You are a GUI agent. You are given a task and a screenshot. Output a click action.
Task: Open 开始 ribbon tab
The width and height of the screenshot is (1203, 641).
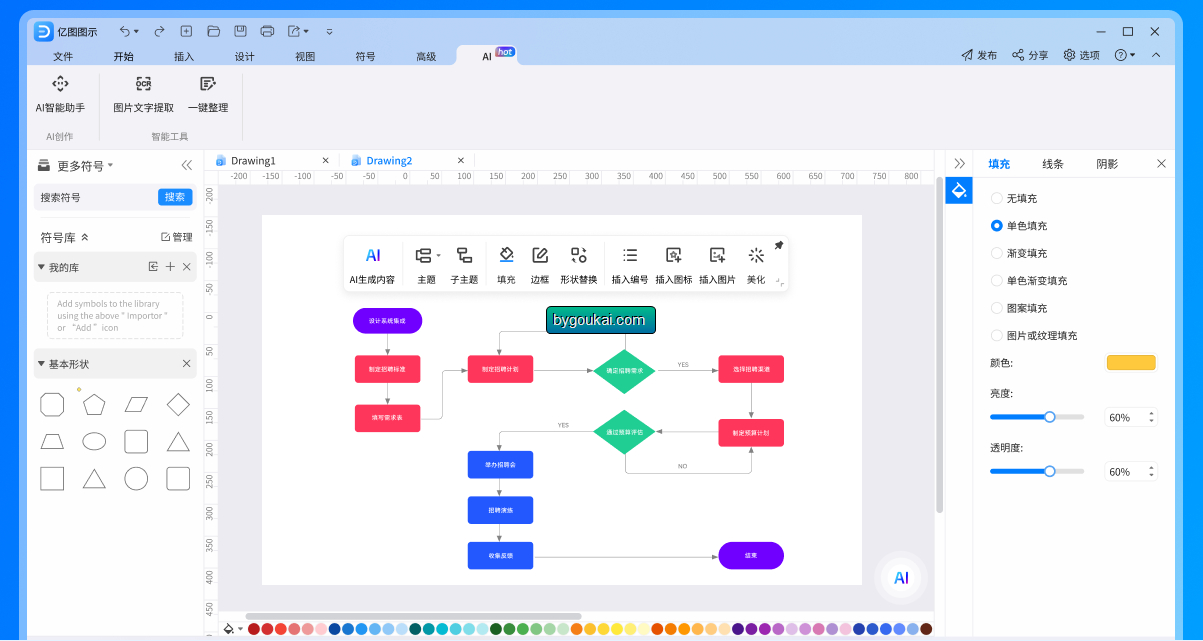pos(123,56)
